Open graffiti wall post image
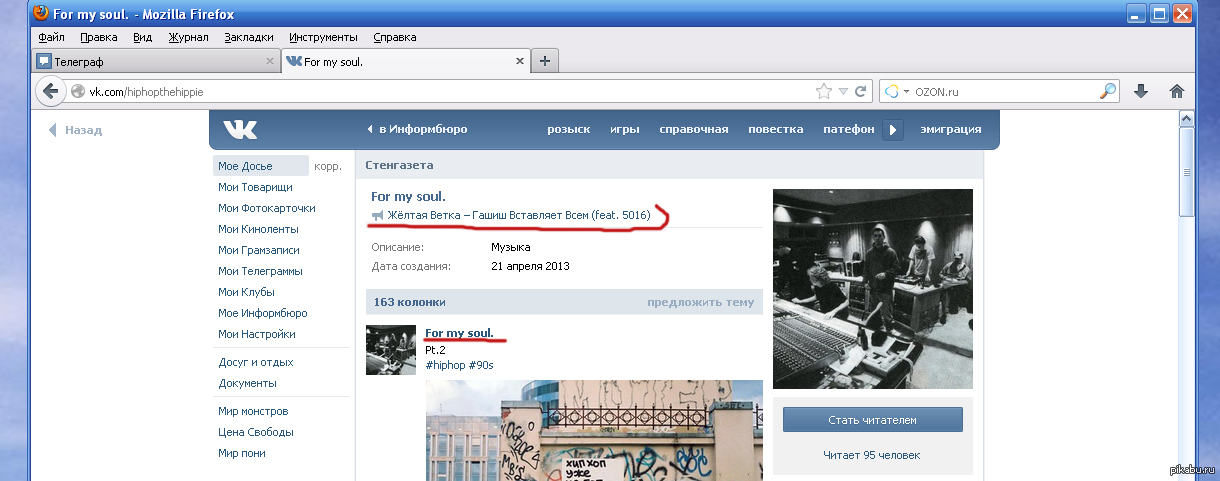This screenshot has height=481, width=1220. pyautogui.click(x=595, y=430)
